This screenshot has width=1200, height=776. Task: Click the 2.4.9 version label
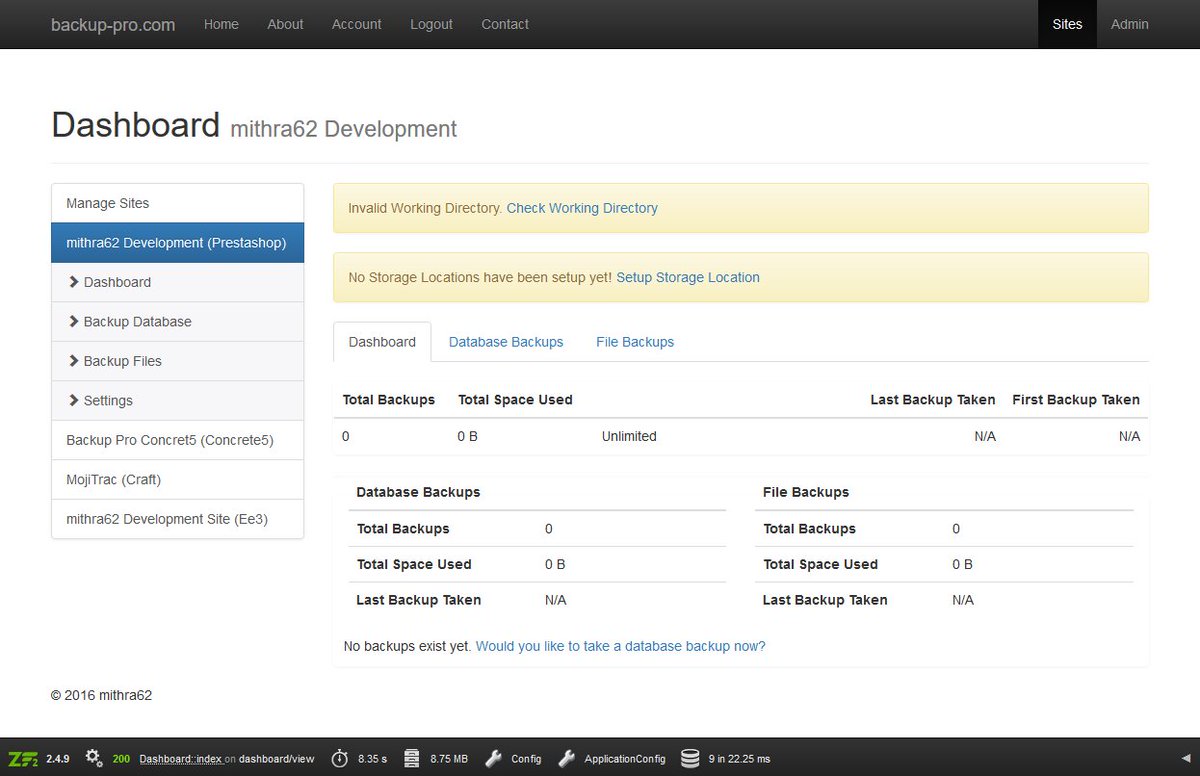click(57, 759)
